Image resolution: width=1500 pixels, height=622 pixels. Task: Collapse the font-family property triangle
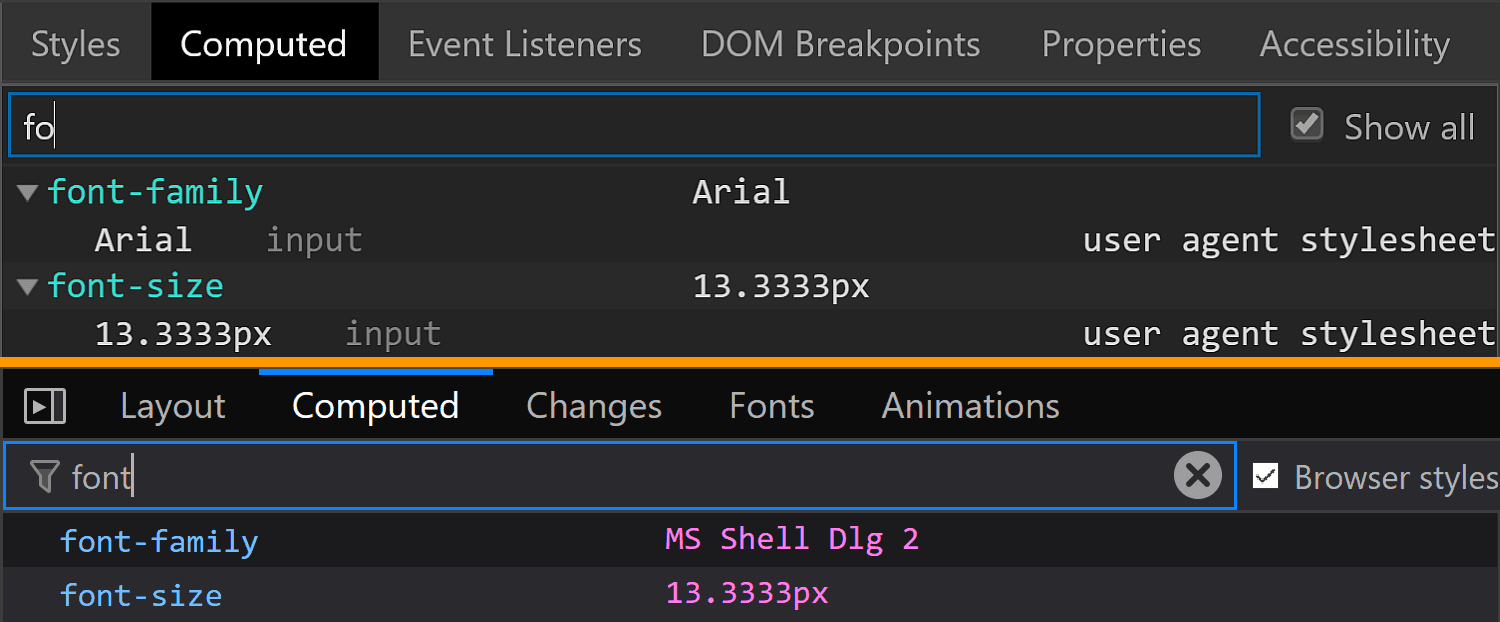27,192
